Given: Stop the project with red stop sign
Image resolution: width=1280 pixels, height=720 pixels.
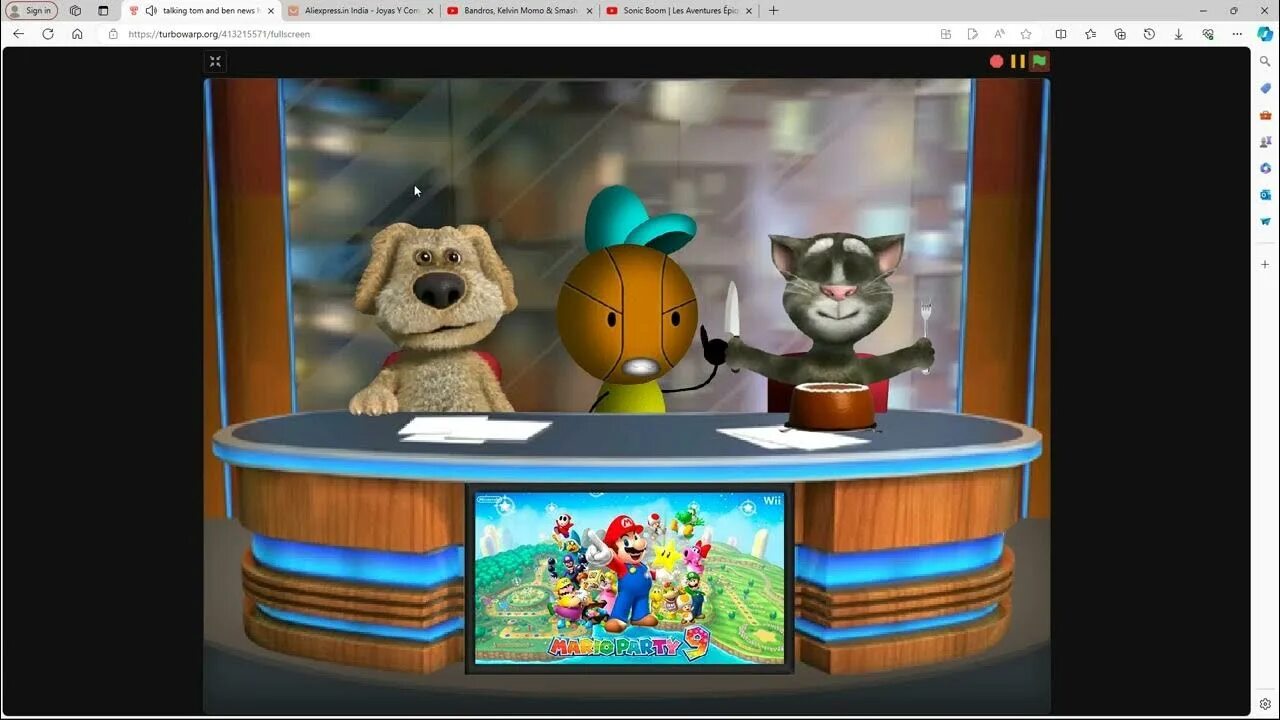Looking at the screenshot, I should (997, 61).
